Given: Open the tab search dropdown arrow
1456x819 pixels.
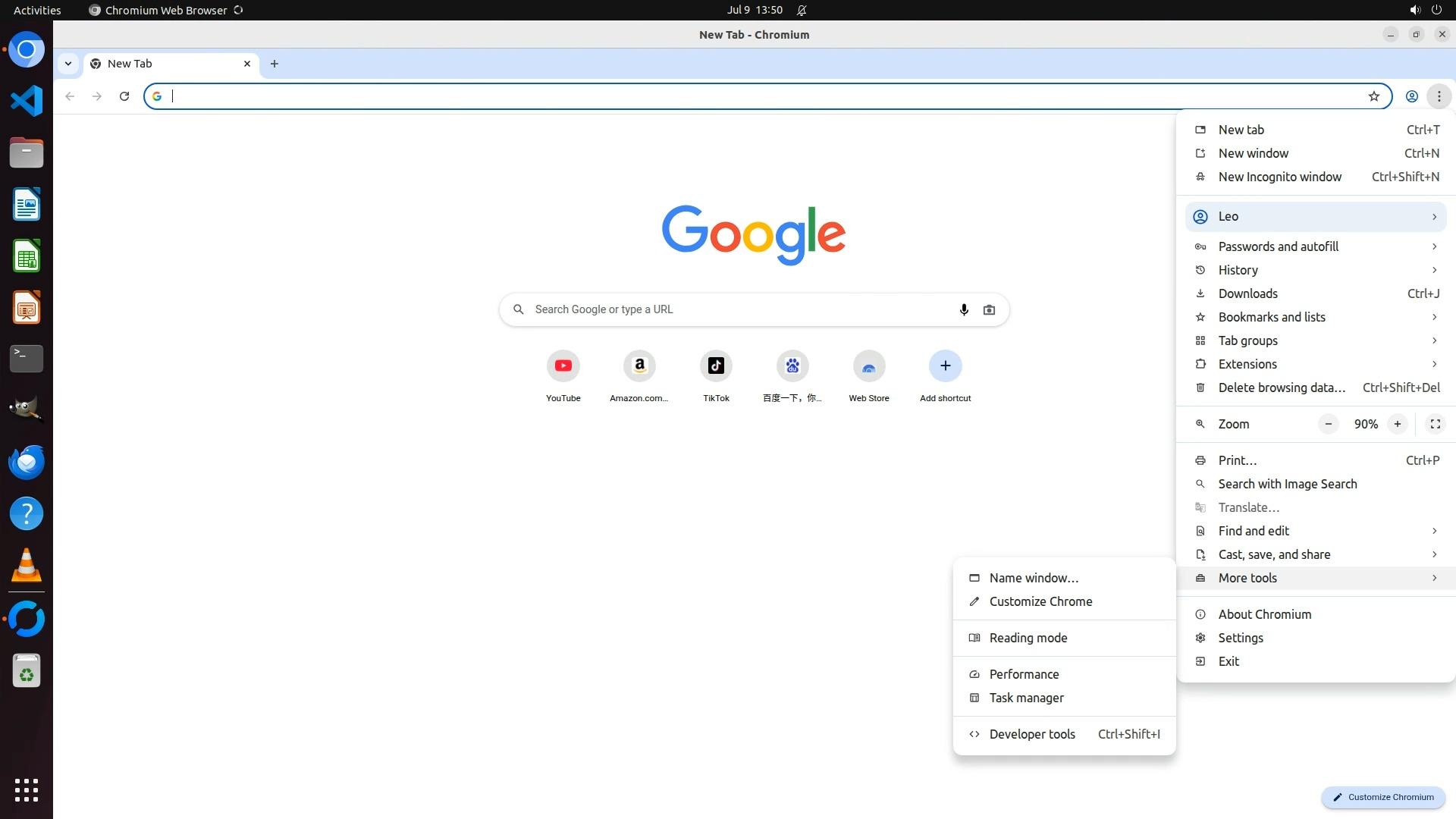Looking at the screenshot, I should pos(68,64).
